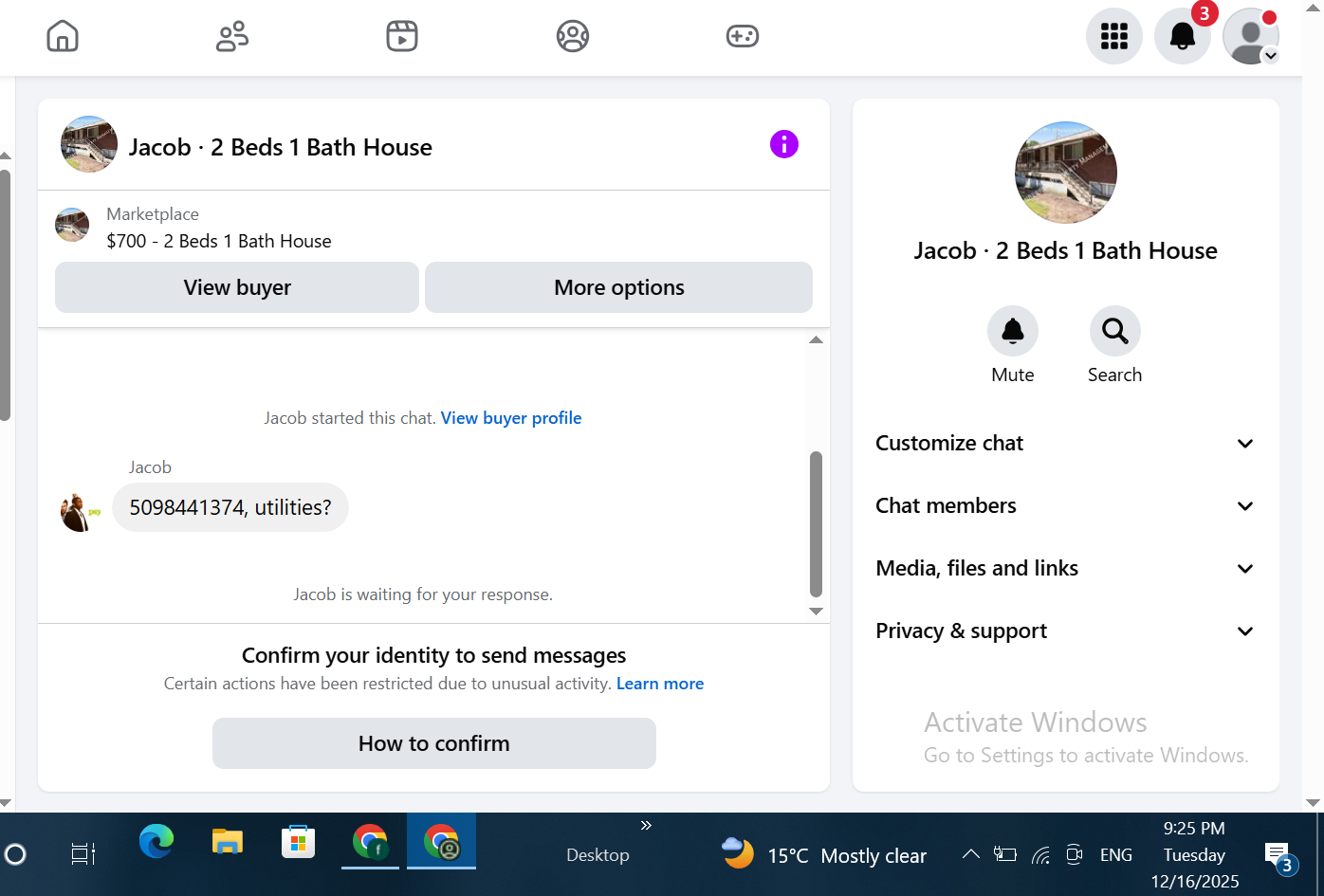Expand the Customize chat section
Image resolution: width=1324 pixels, height=896 pixels.
tap(1065, 444)
